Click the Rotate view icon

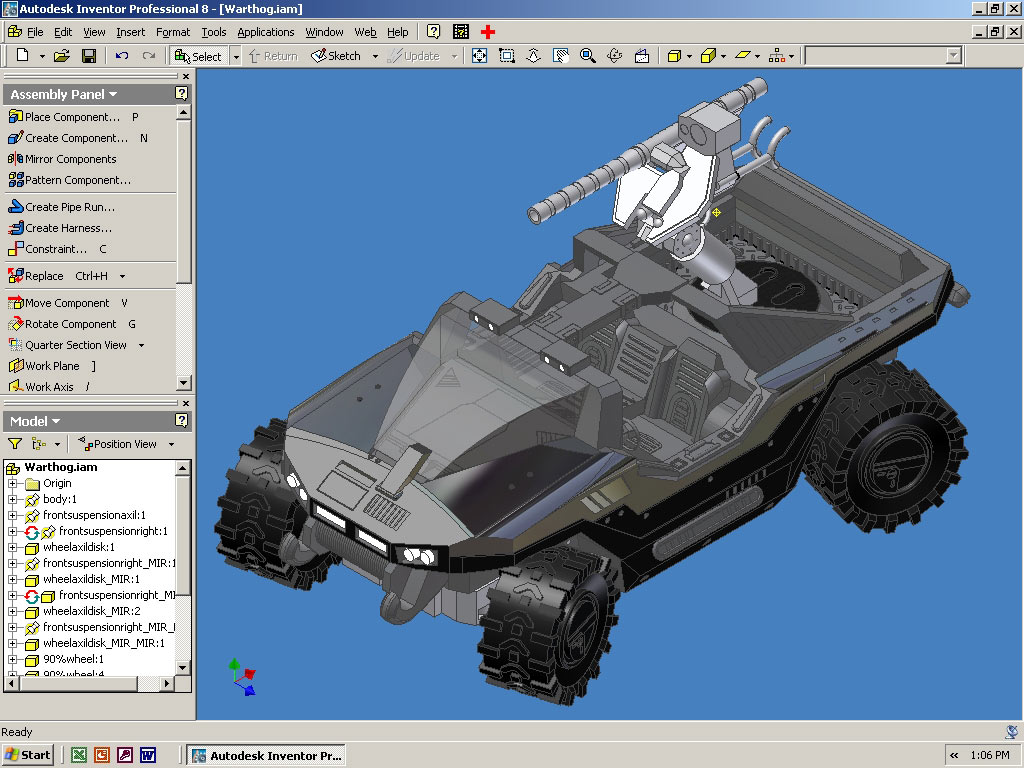615,56
